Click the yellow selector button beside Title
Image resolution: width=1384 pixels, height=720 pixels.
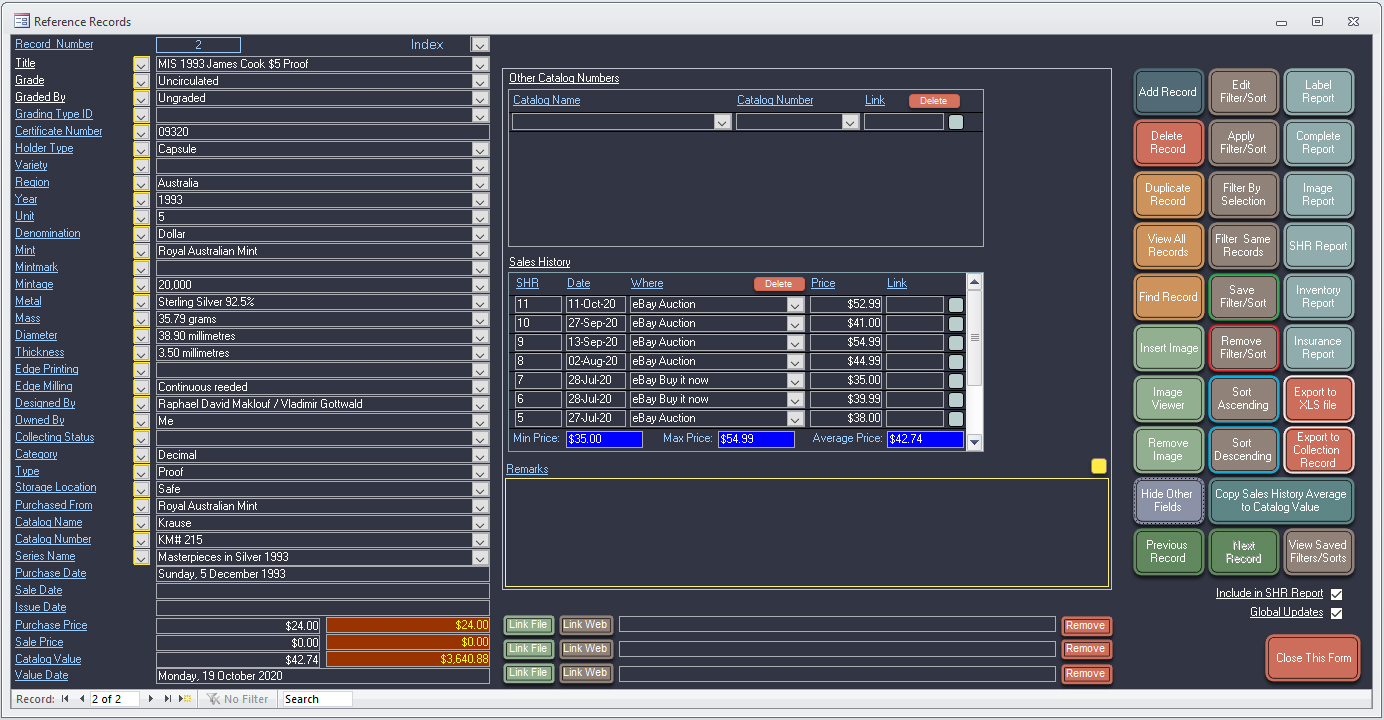click(x=141, y=64)
